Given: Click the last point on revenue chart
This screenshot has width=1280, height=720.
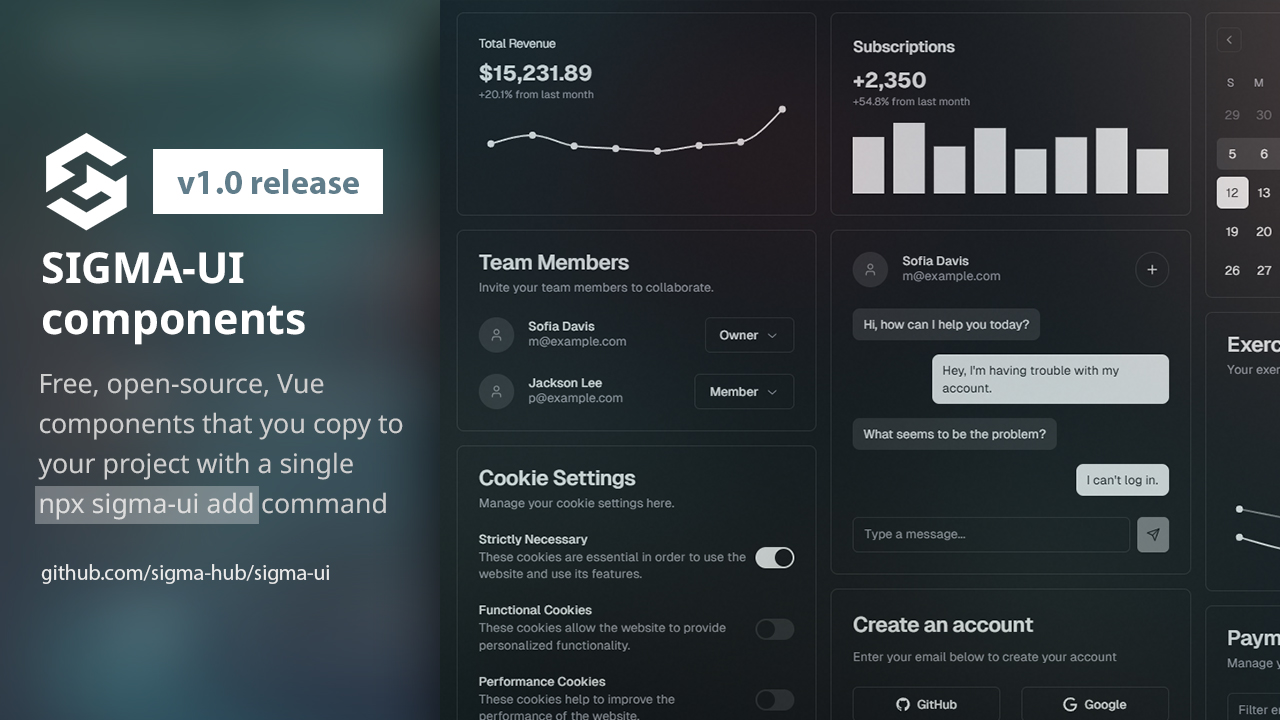Looking at the screenshot, I should click(782, 109).
